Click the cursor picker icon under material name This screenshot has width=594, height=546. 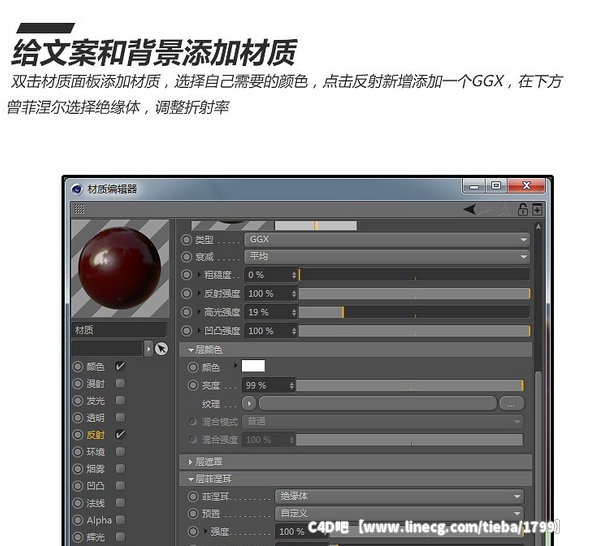(162, 349)
